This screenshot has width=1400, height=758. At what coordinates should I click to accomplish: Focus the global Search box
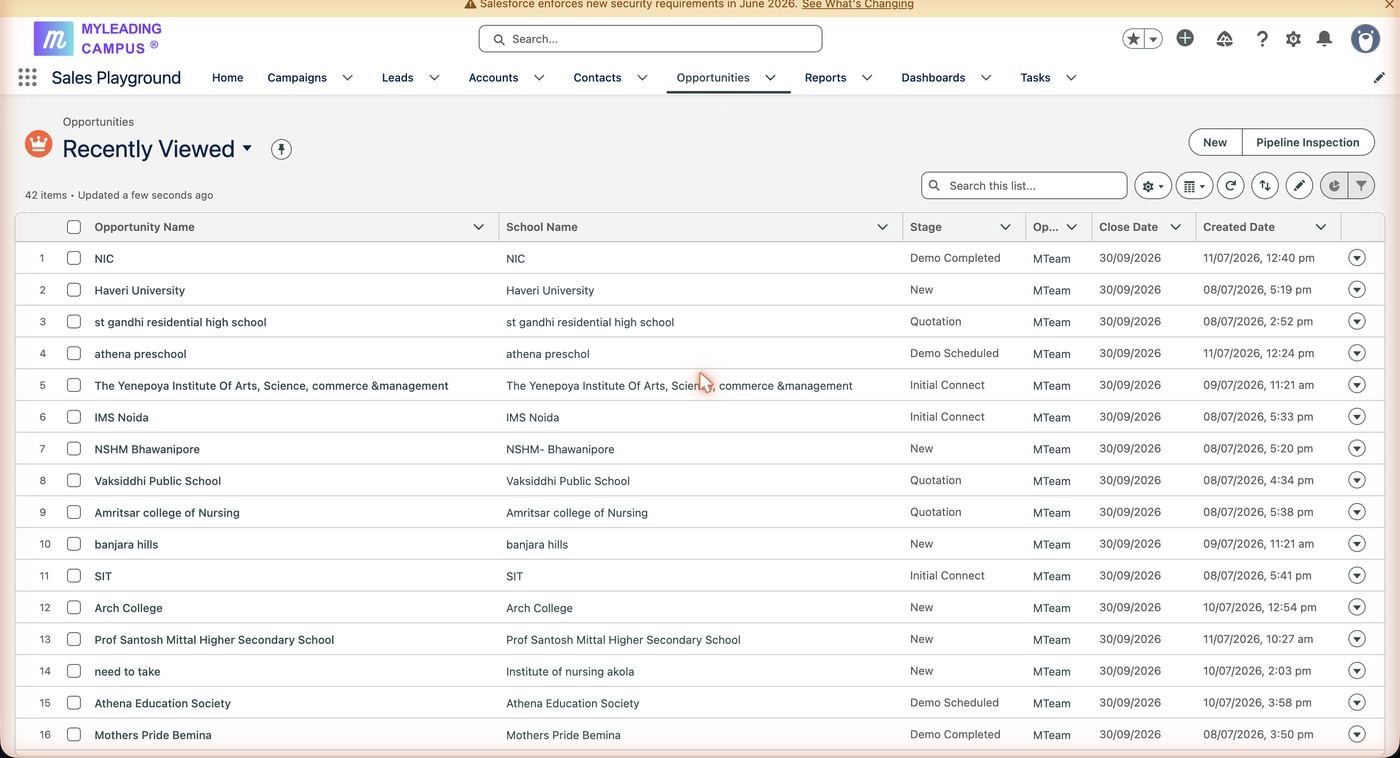click(650, 39)
